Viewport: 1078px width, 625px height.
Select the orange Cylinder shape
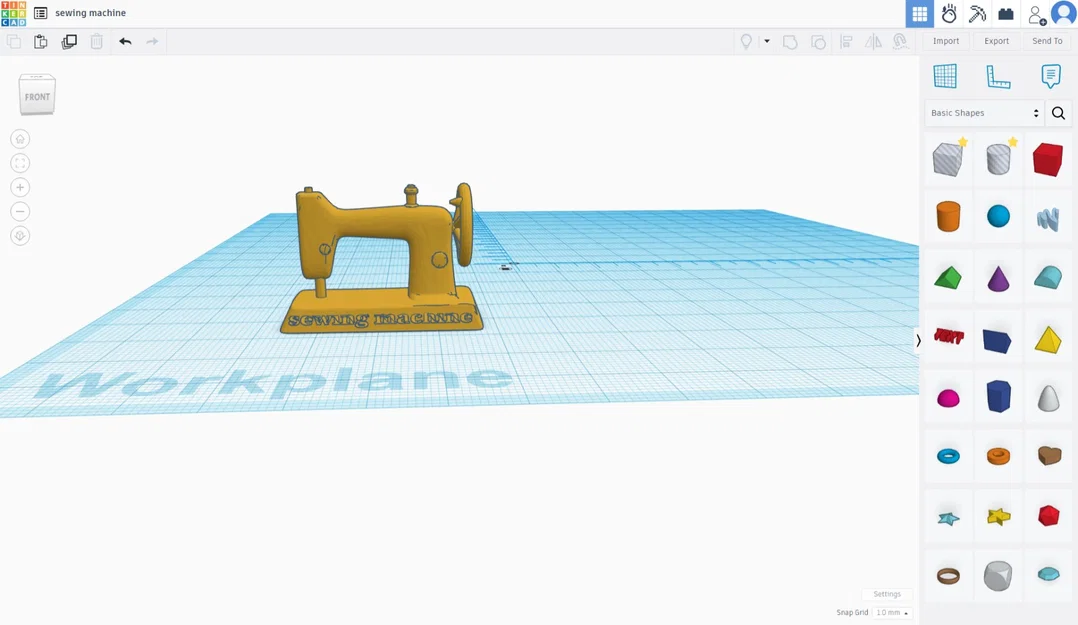(948, 216)
